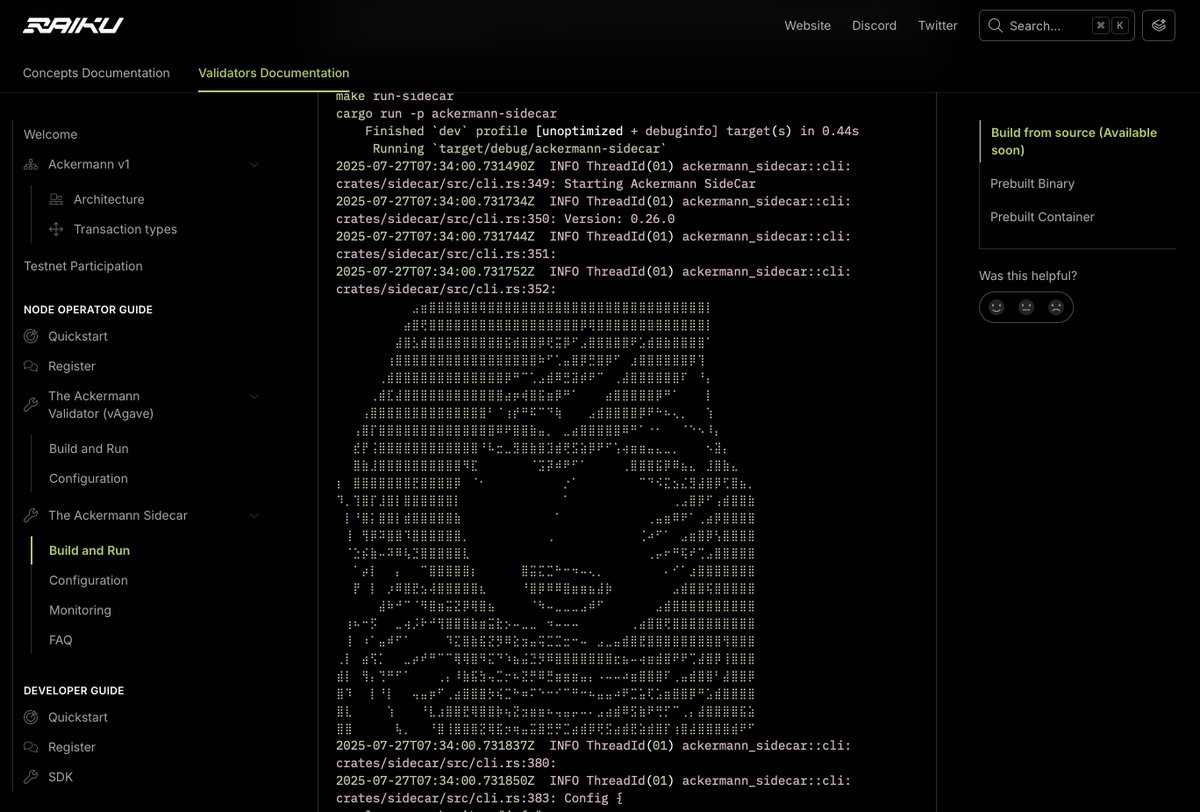Click DEVELOPER GUIDE heading
Image resolution: width=1200 pixels, height=812 pixels.
pos(74,691)
